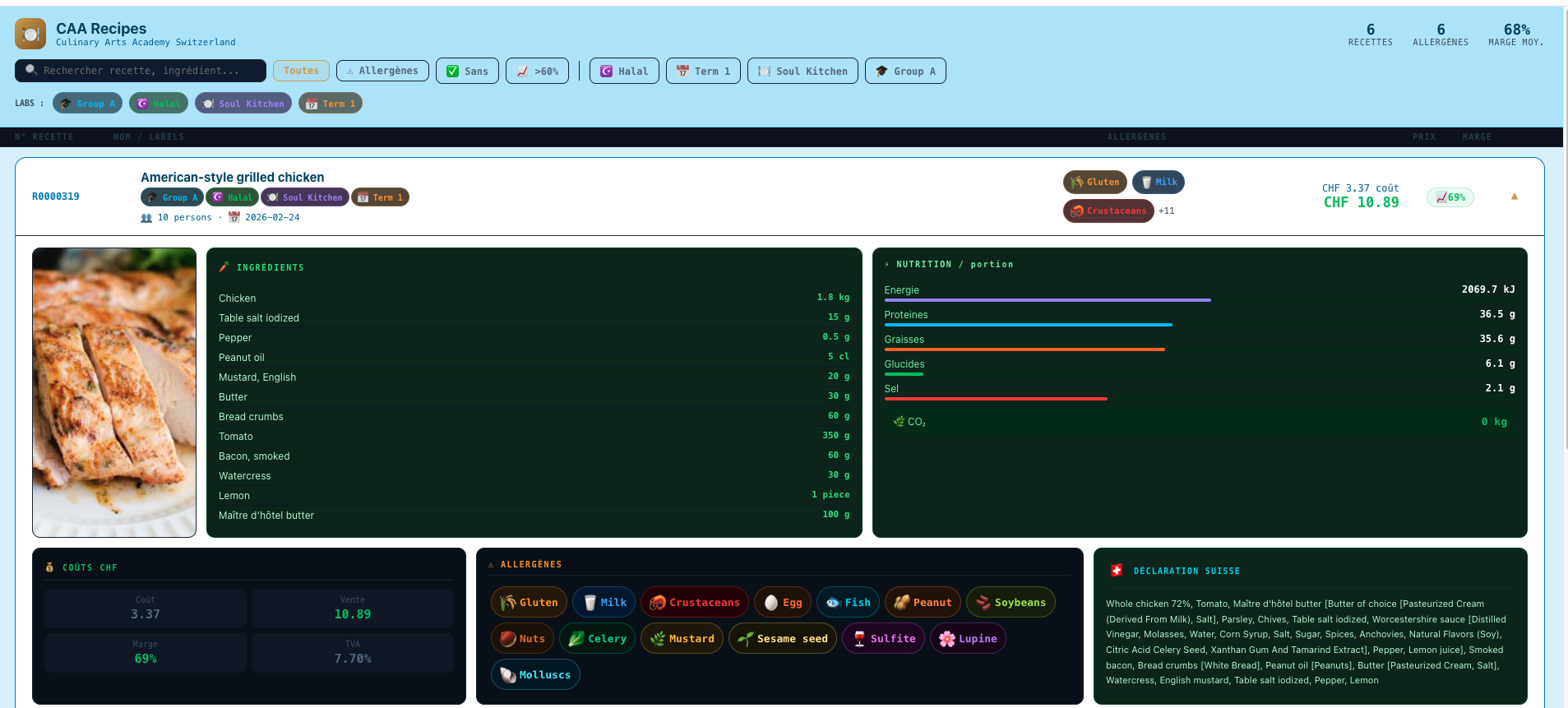Click the Fish allergen icon
Screen dimensions: 1568x708
click(833, 603)
